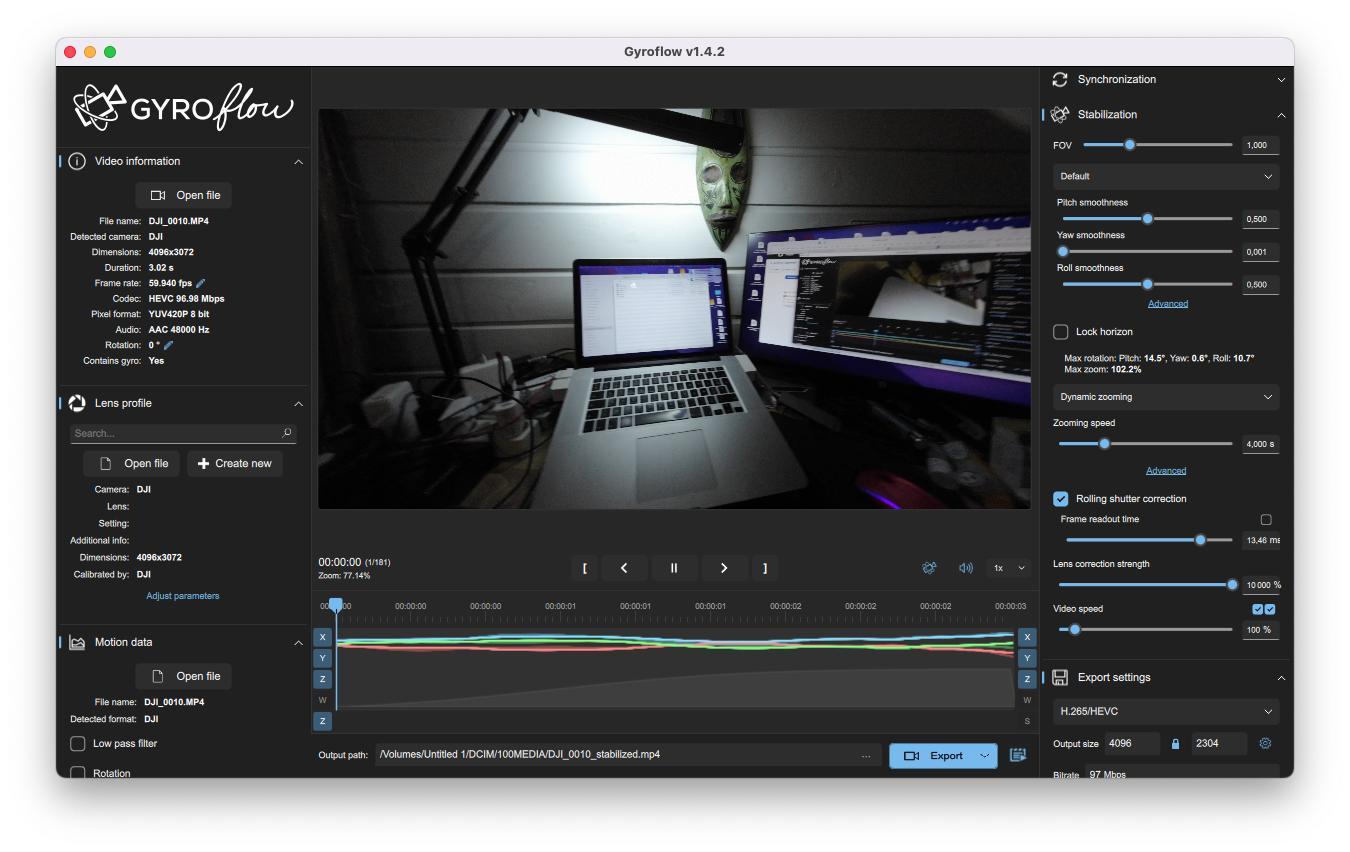Click Open file in Motion data

[x=184, y=676]
